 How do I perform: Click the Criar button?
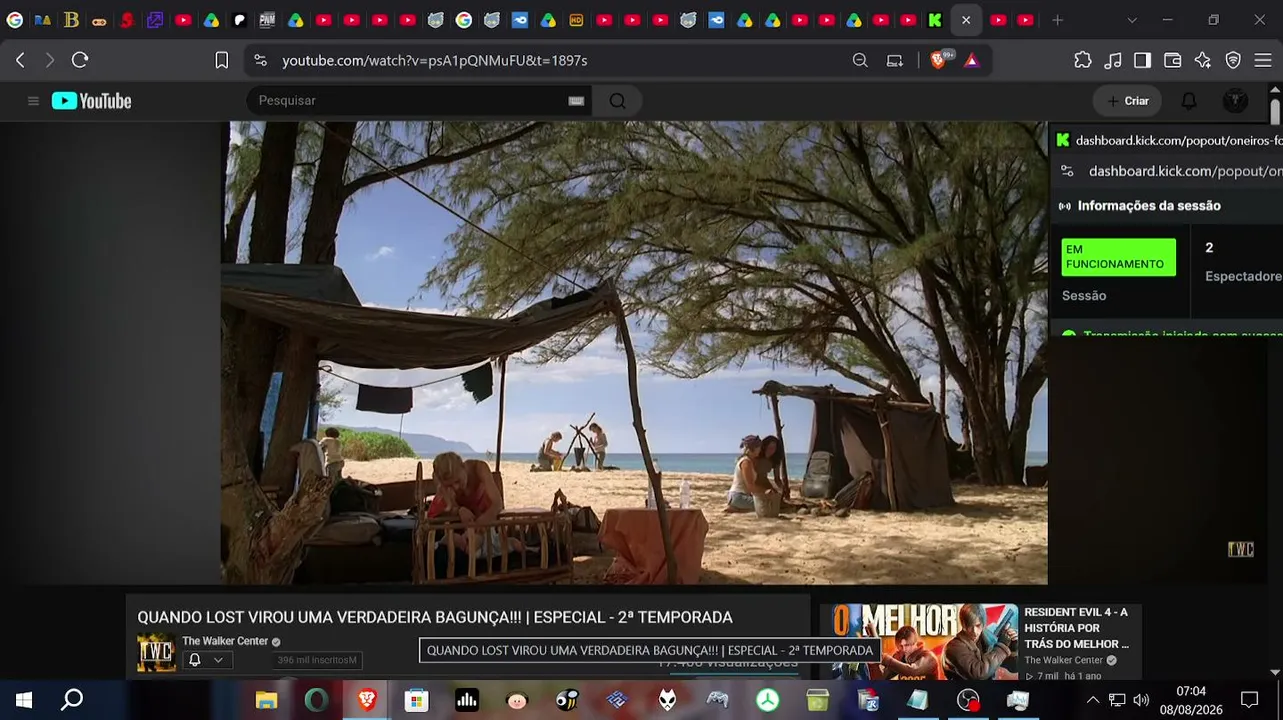(1127, 101)
